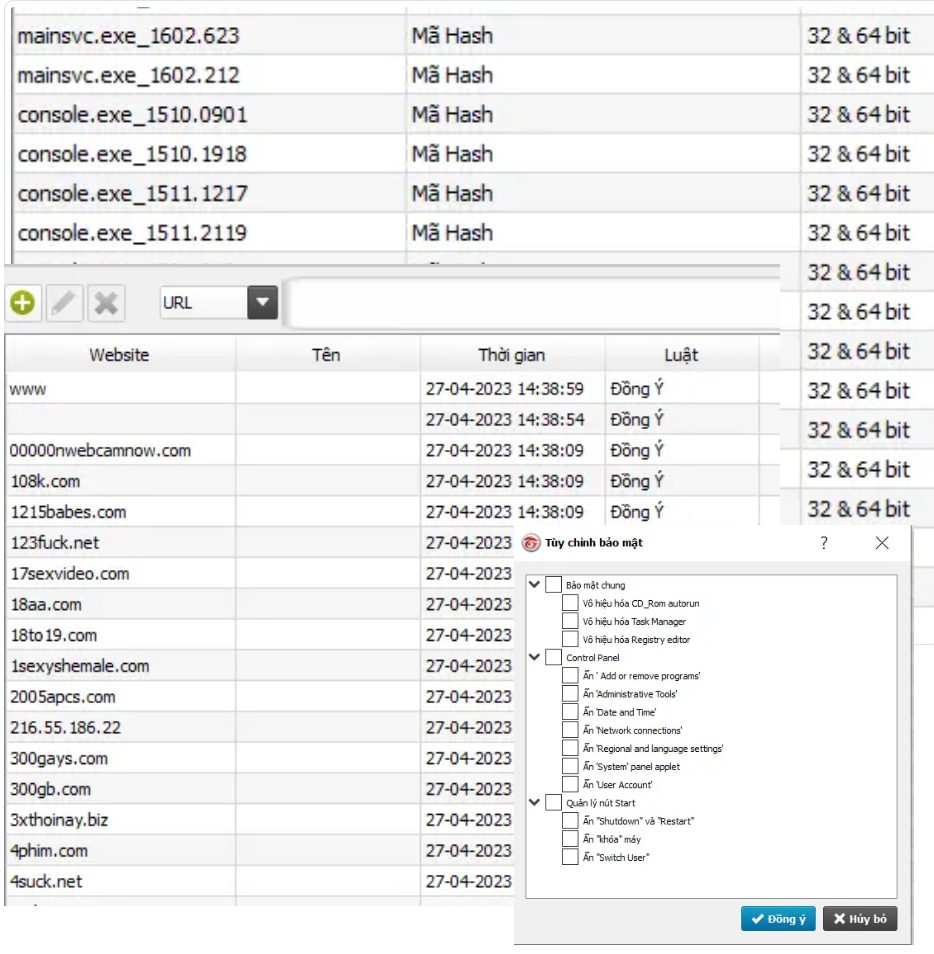Check Ẩn 'Network connections' option
934x954 pixels.
coord(570,730)
